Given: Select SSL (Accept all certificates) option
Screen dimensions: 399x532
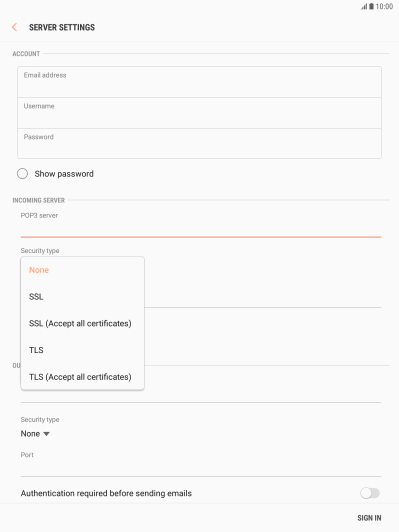Looking at the screenshot, I should tap(82, 323).
